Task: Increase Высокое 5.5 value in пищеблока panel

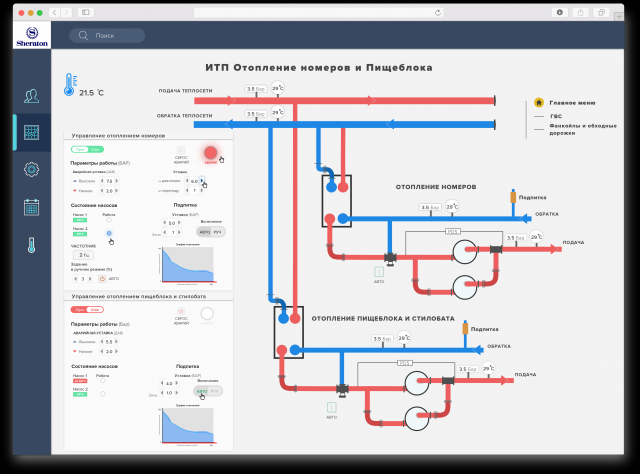Action: pyautogui.click(x=116, y=342)
